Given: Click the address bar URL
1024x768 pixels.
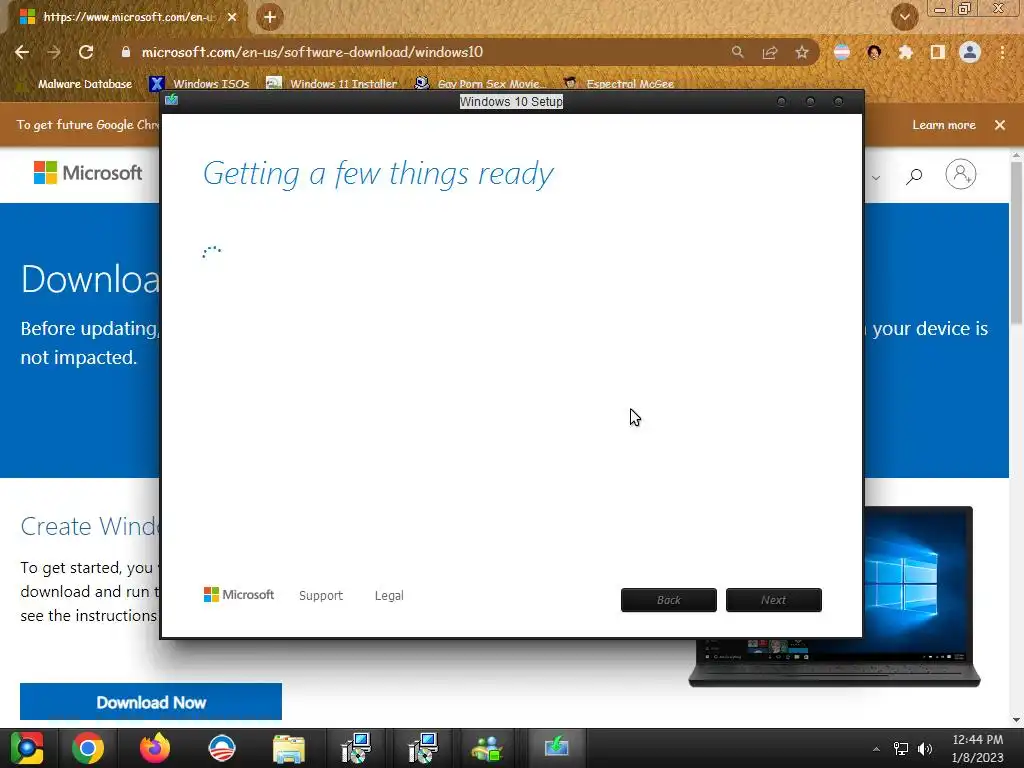Looking at the screenshot, I should (312, 52).
